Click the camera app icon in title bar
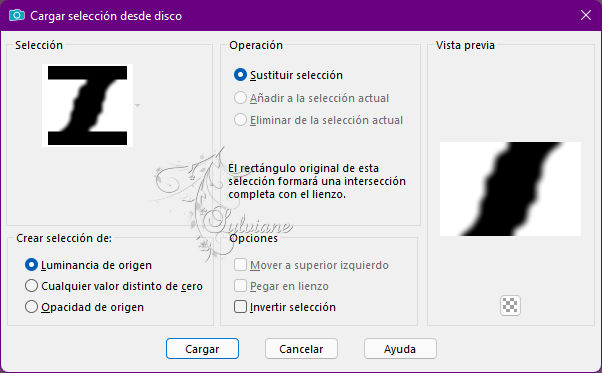Viewport: 602px width, 373px height. [x=17, y=15]
